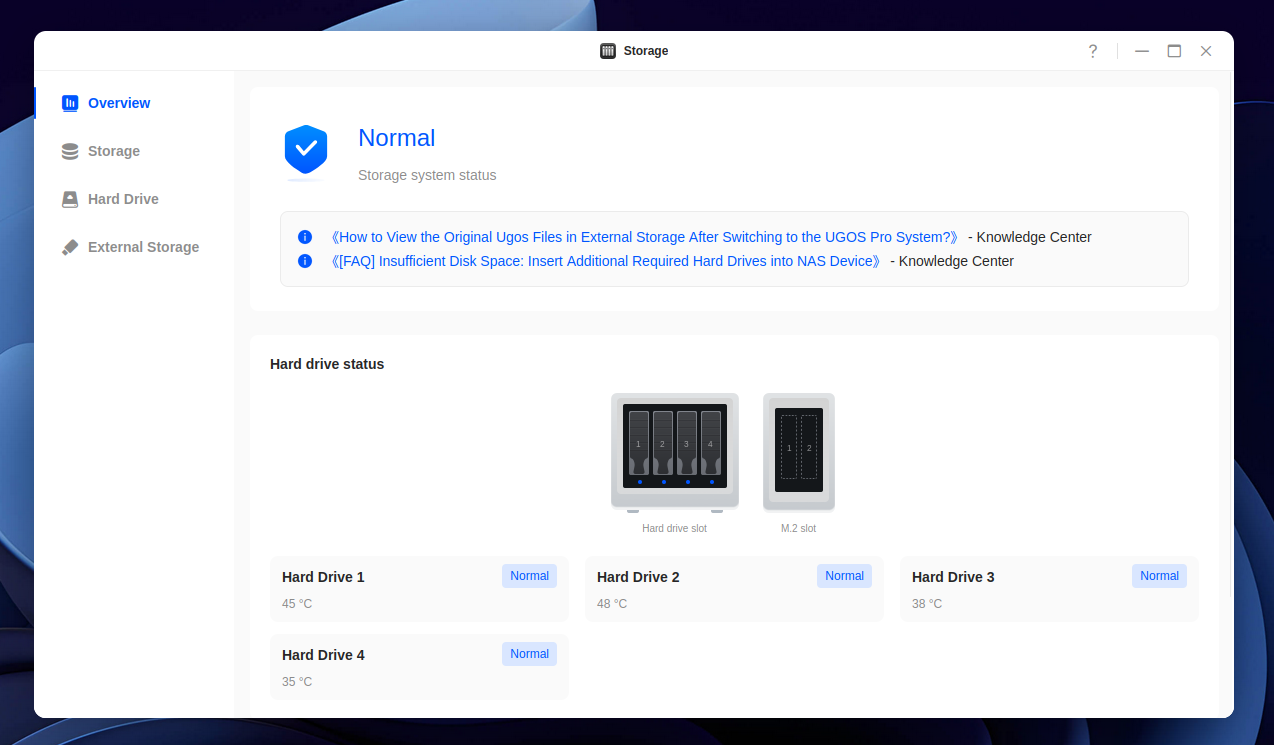1274x745 pixels.
Task: Open the Insufficient Disk Space FAQ link
Action: [605, 261]
